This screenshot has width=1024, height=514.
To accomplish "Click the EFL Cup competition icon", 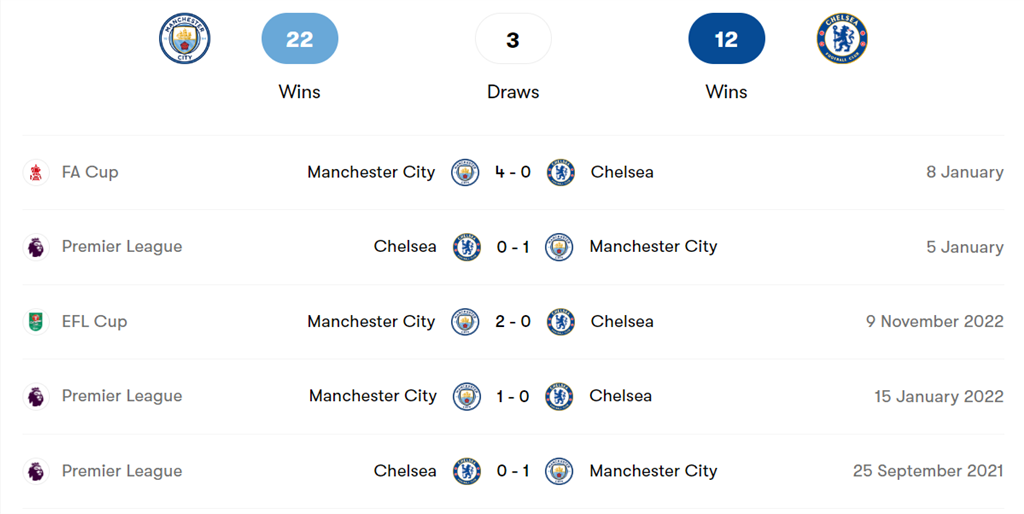I will coord(36,322).
